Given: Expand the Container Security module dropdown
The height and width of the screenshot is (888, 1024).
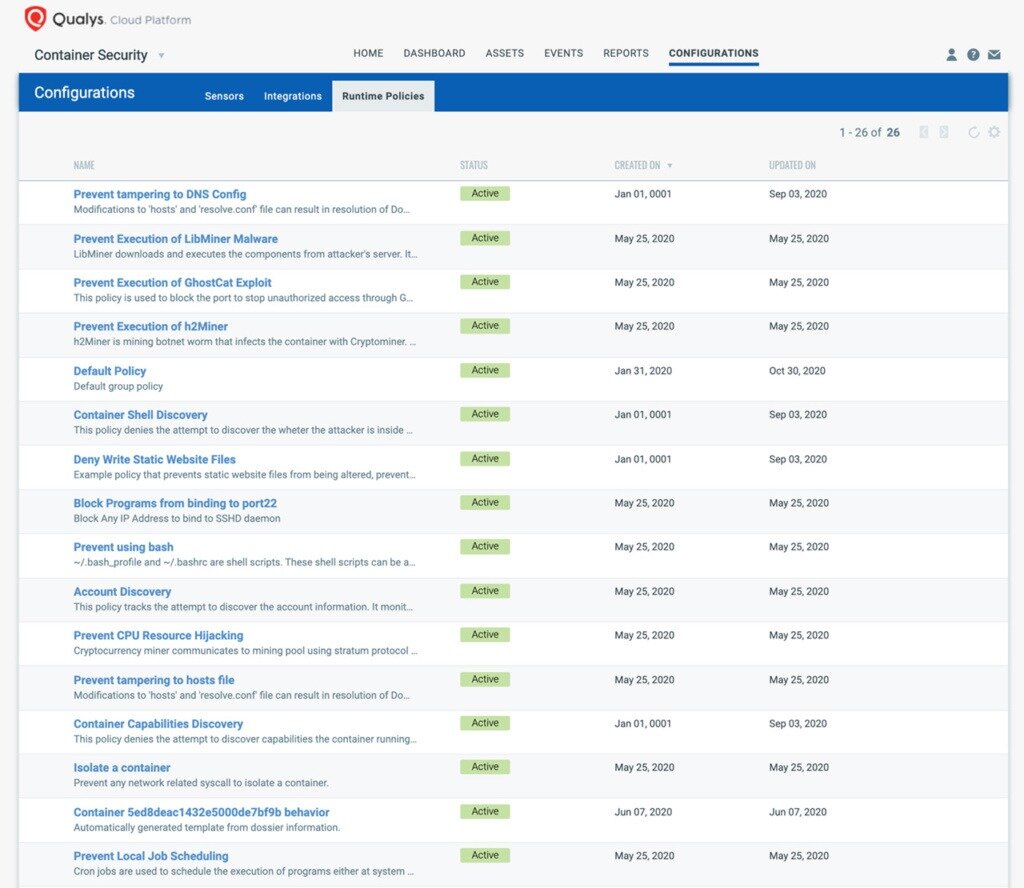Looking at the screenshot, I should (161, 56).
